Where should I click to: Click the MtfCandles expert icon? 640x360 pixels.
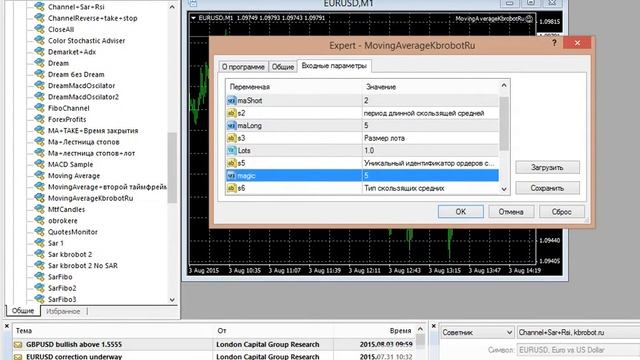click(x=39, y=209)
